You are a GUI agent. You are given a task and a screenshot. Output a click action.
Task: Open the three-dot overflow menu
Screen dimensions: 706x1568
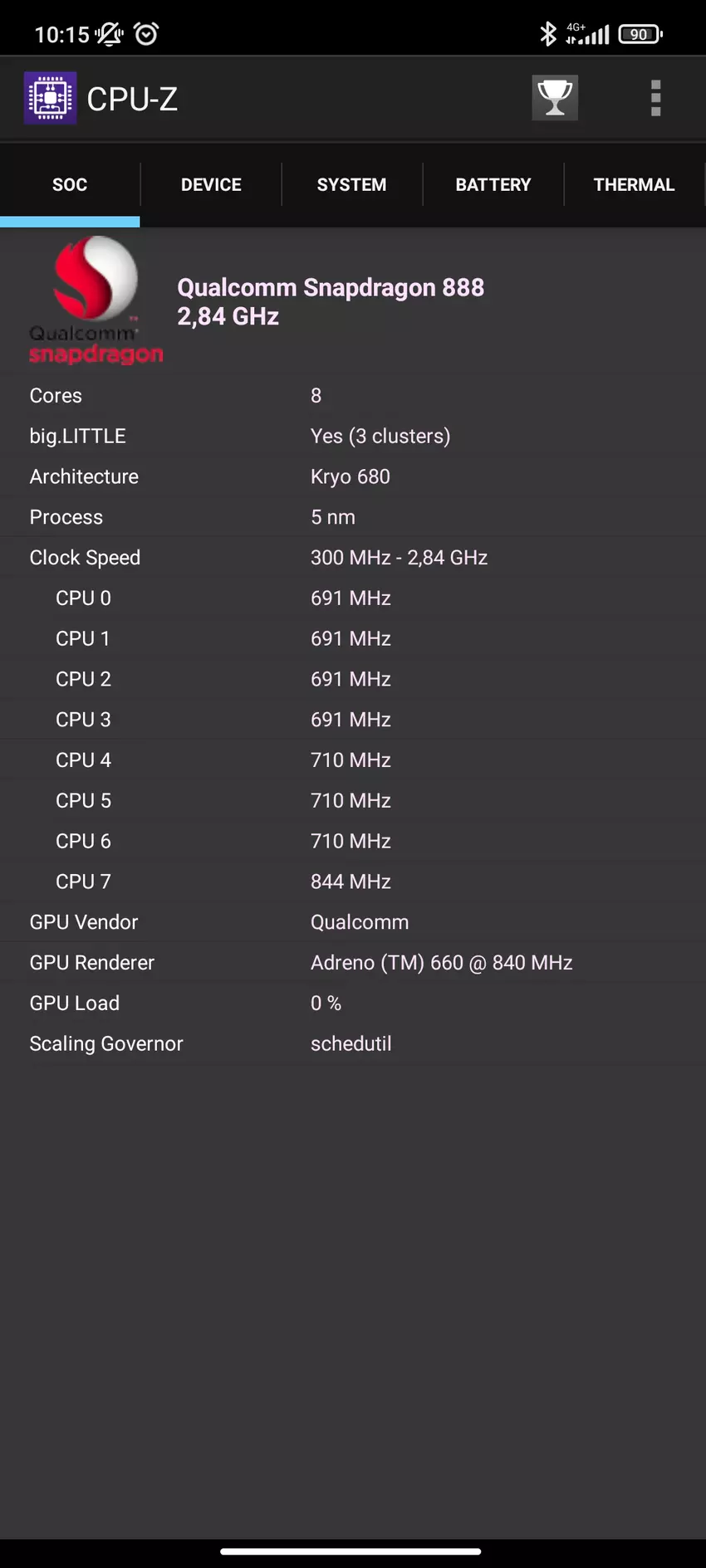(655, 98)
